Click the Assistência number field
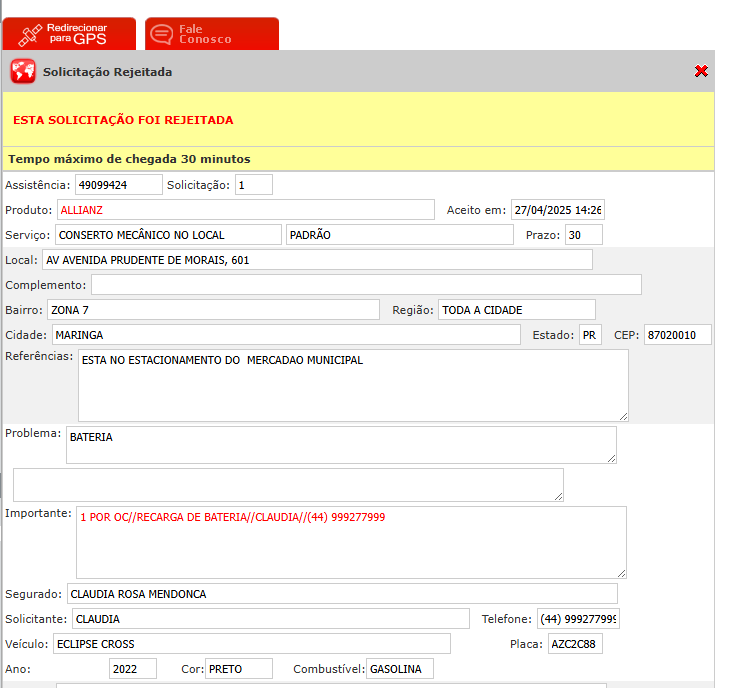Image resolution: width=737 pixels, height=688 pixels. [118, 185]
